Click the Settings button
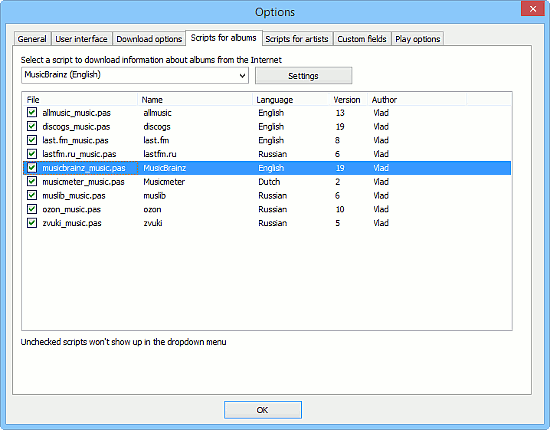The height and width of the screenshot is (430, 550). (x=303, y=76)
